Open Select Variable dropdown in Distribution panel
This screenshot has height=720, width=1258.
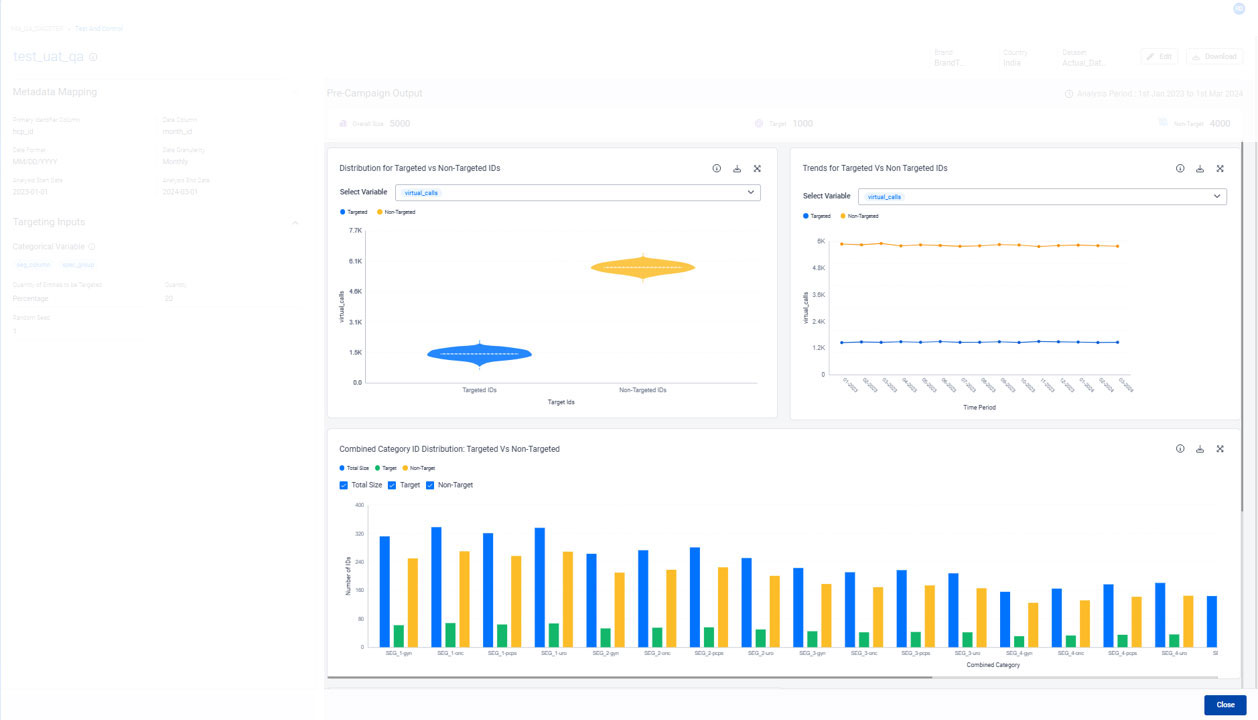tap(577, 192)
